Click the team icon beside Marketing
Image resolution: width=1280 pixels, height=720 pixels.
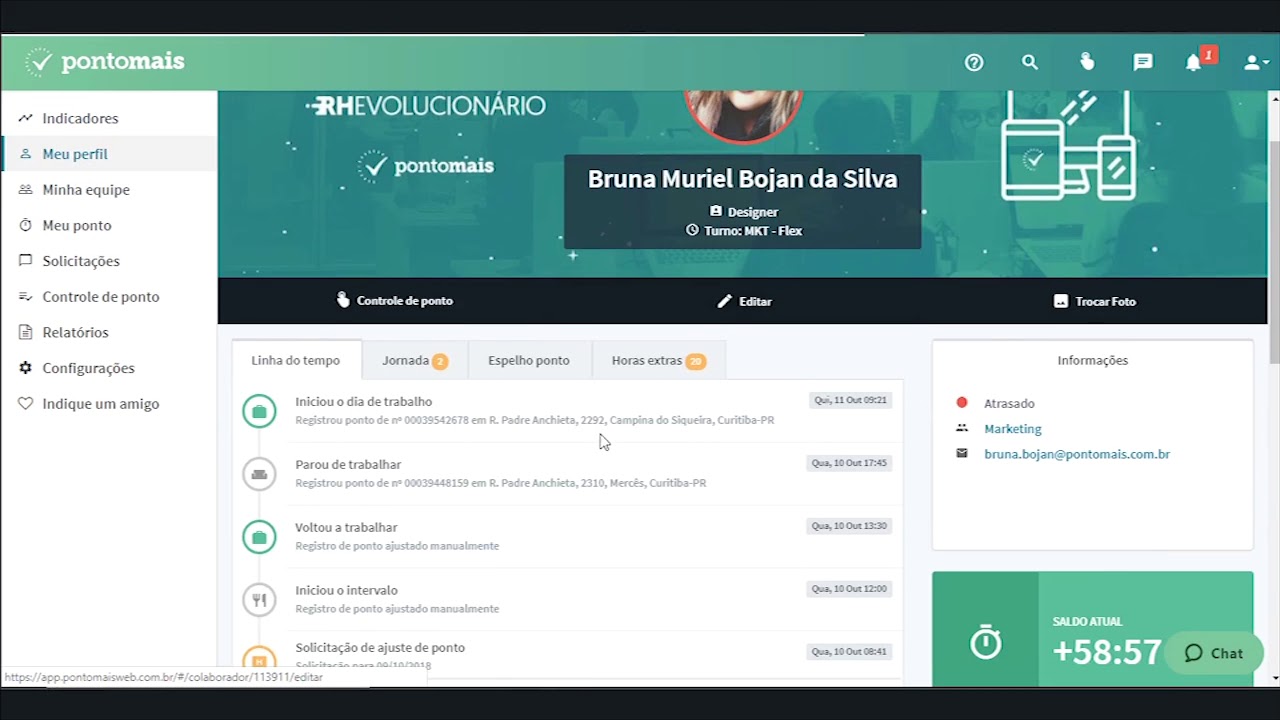pos(962,428)
